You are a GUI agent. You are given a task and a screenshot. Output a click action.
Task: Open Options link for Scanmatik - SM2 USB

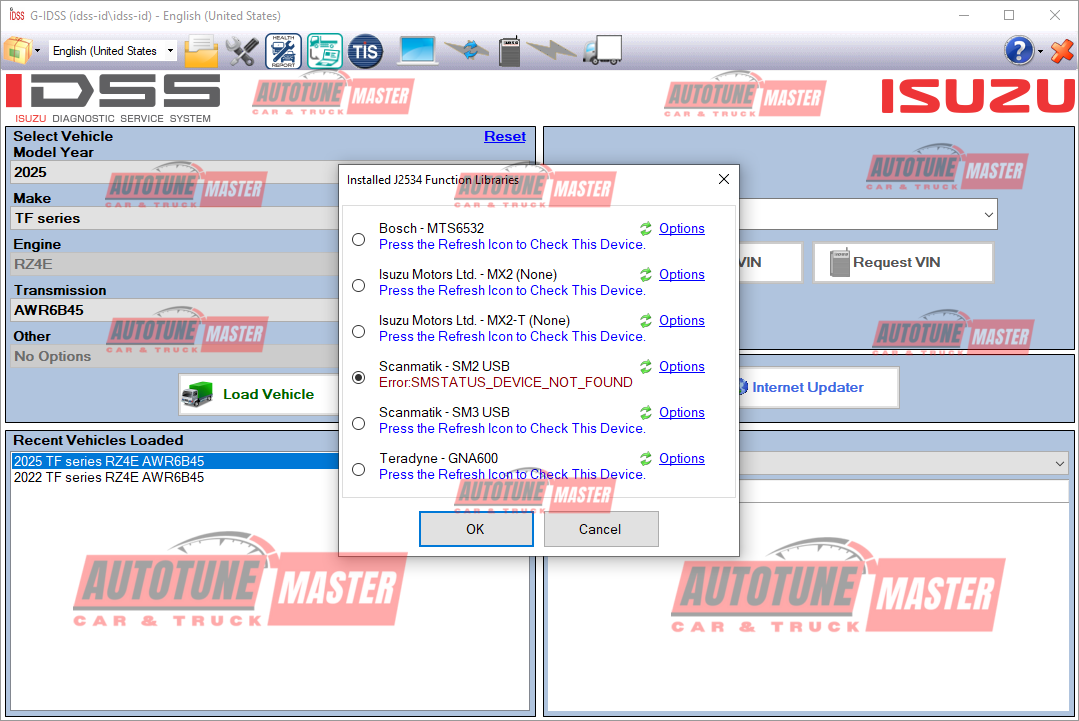click(x=681, y=367)
